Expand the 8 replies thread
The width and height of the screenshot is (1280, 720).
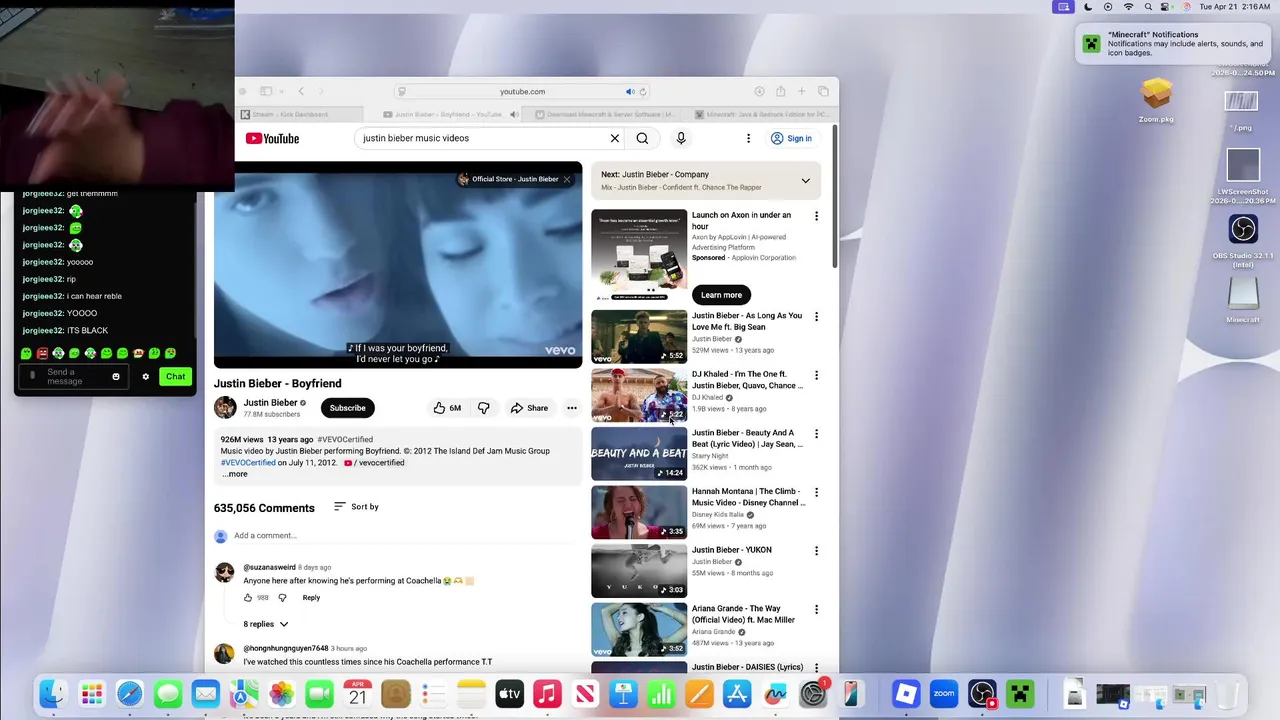pos(266,624)
